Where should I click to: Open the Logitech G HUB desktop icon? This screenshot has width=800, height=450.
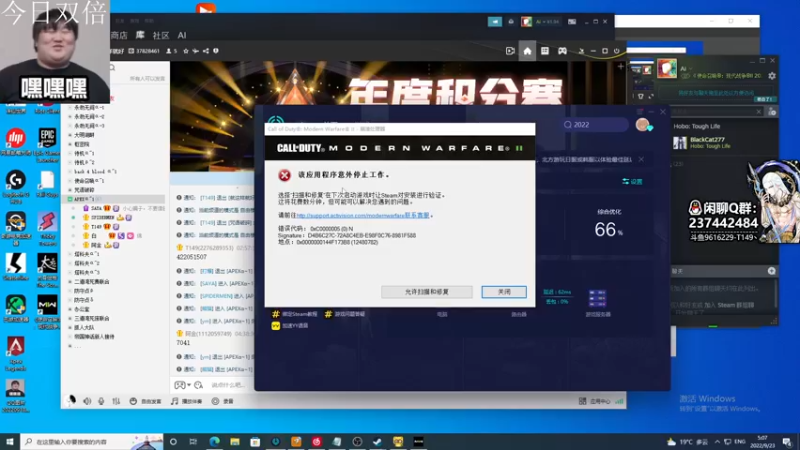pyautogui.click(x=16, y=186)
